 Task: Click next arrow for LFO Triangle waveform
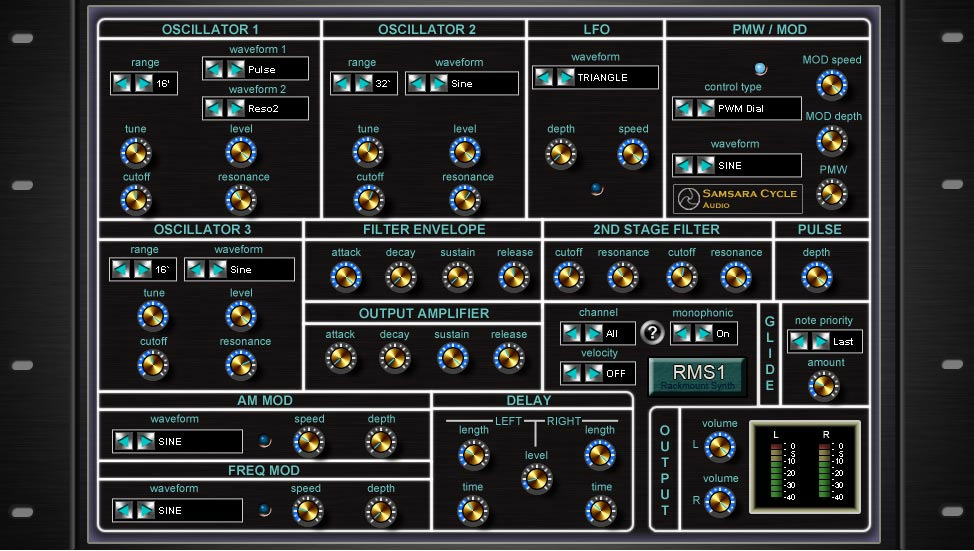pos(566,78)
